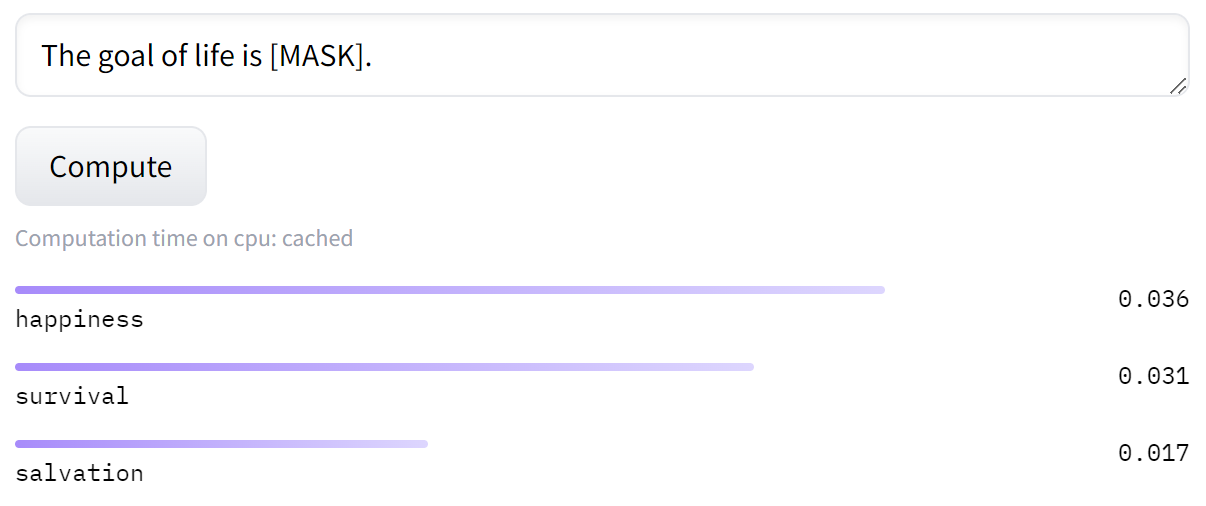Select the survival prediction label
Viewport: 1206px width, 506px height.
click(72, 396)
